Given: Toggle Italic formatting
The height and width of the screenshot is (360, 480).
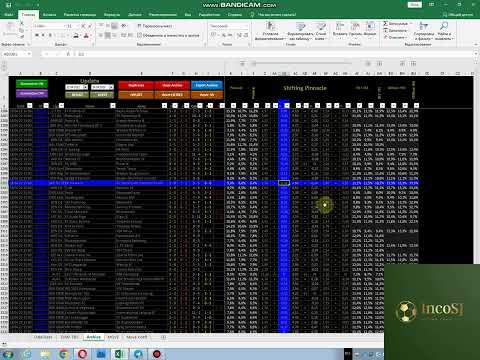Looking at the screenshot, I should [x=43, y=35].
